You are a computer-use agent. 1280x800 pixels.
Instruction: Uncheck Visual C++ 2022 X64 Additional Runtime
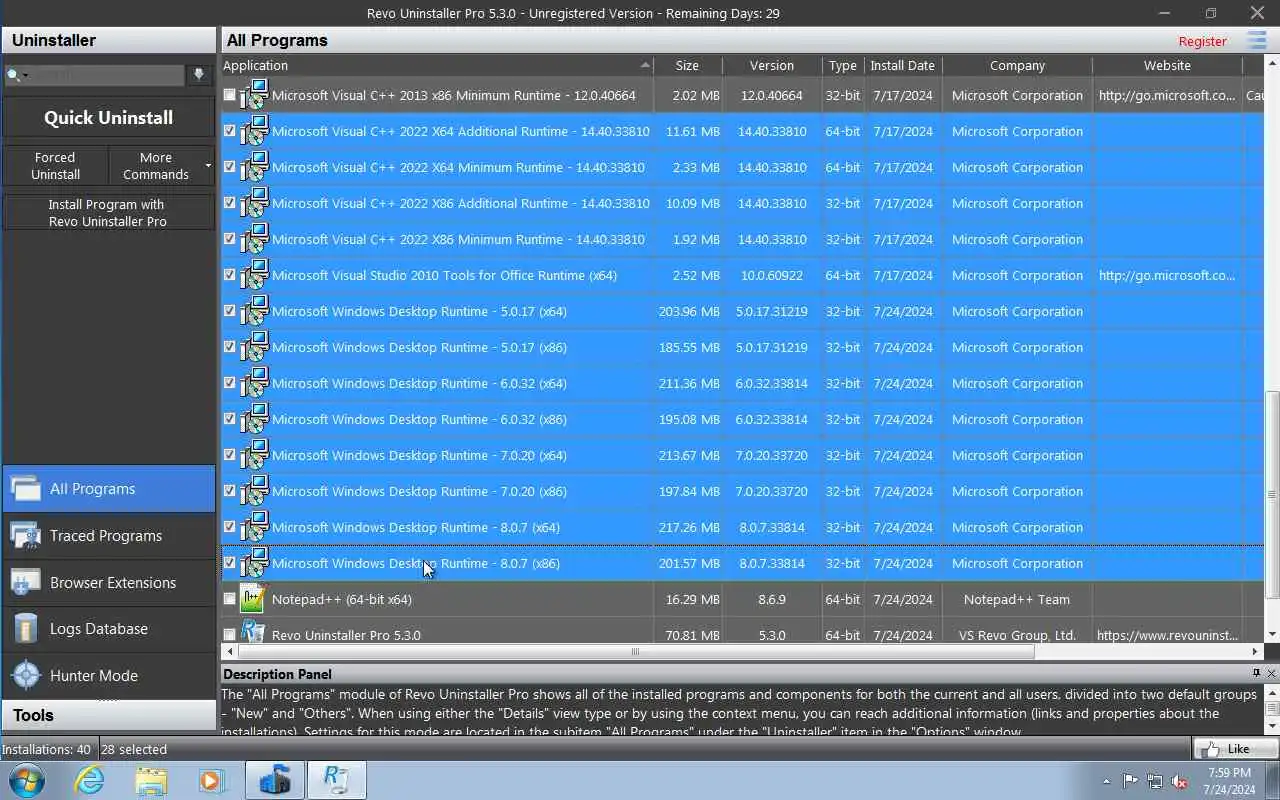point(230,131)
